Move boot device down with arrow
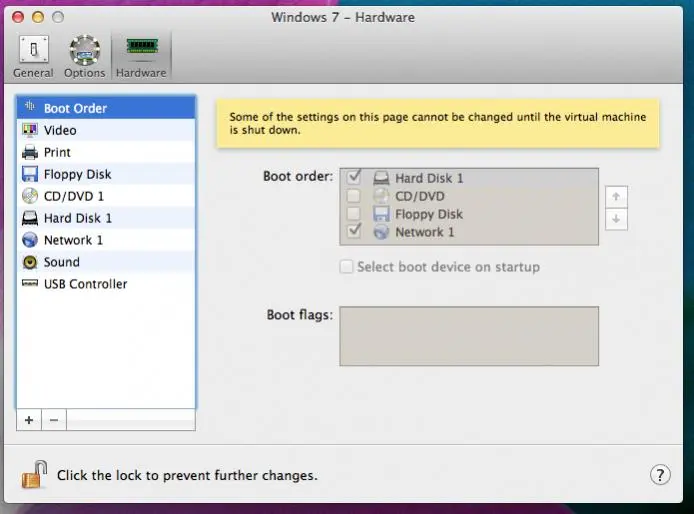The width and height of the screenshot is (694, 514). (616, 219)
